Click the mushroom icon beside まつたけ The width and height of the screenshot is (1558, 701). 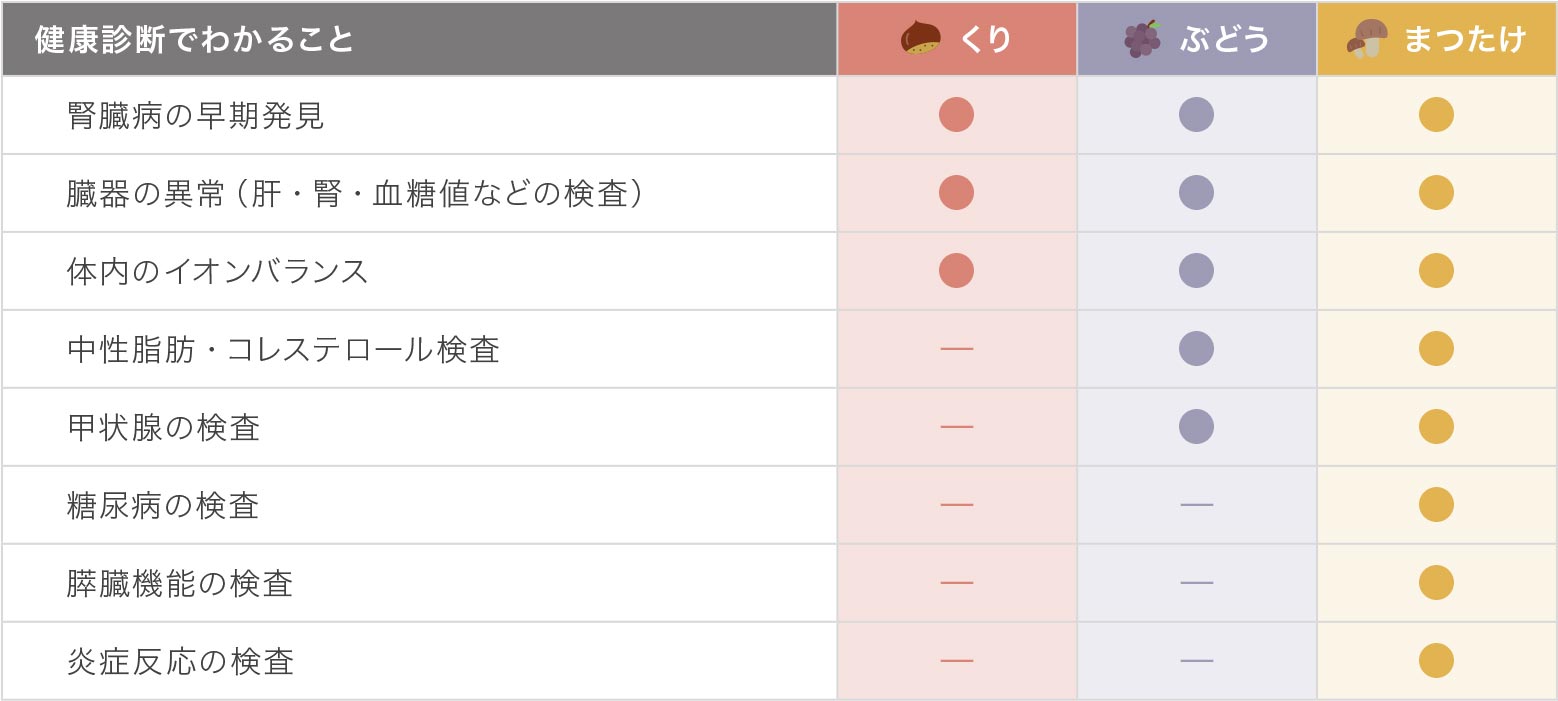click(1367, 39)
